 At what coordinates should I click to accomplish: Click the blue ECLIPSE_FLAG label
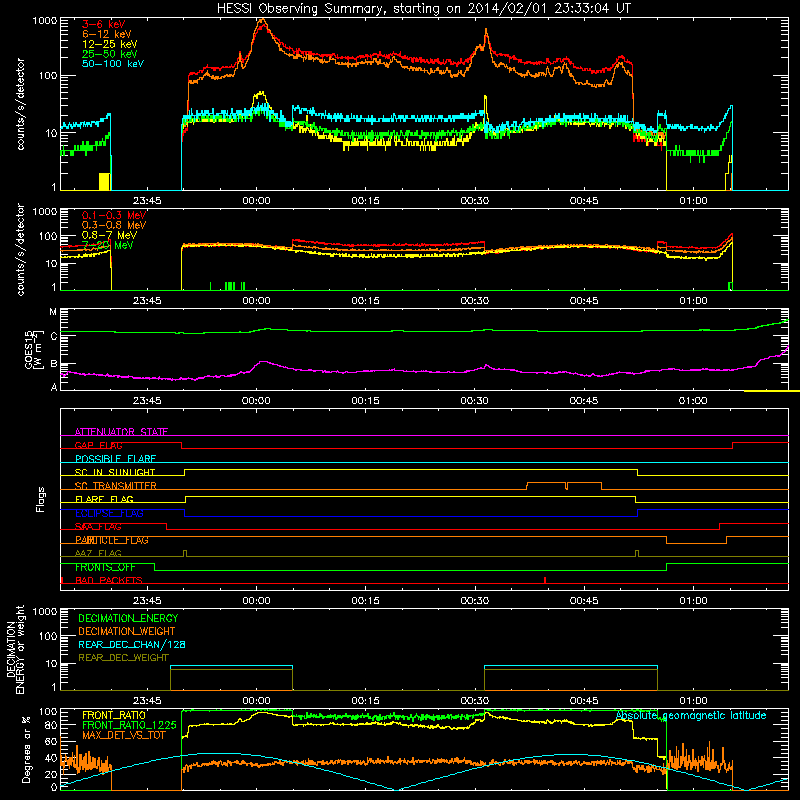click(109, 513)
